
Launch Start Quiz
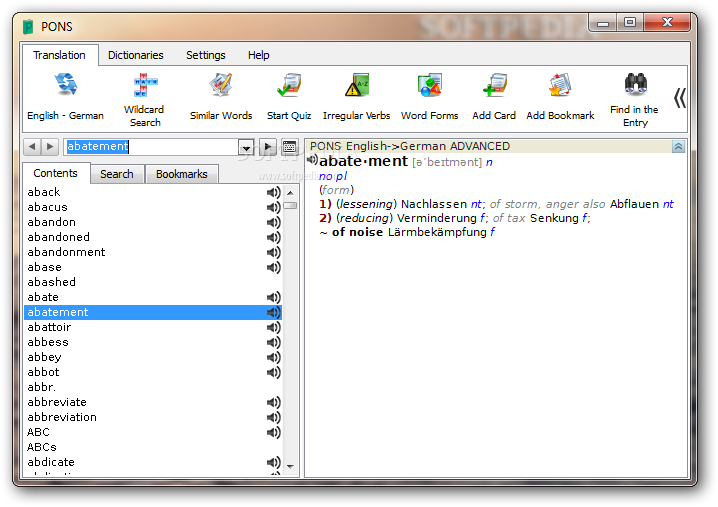coord(289,97)
